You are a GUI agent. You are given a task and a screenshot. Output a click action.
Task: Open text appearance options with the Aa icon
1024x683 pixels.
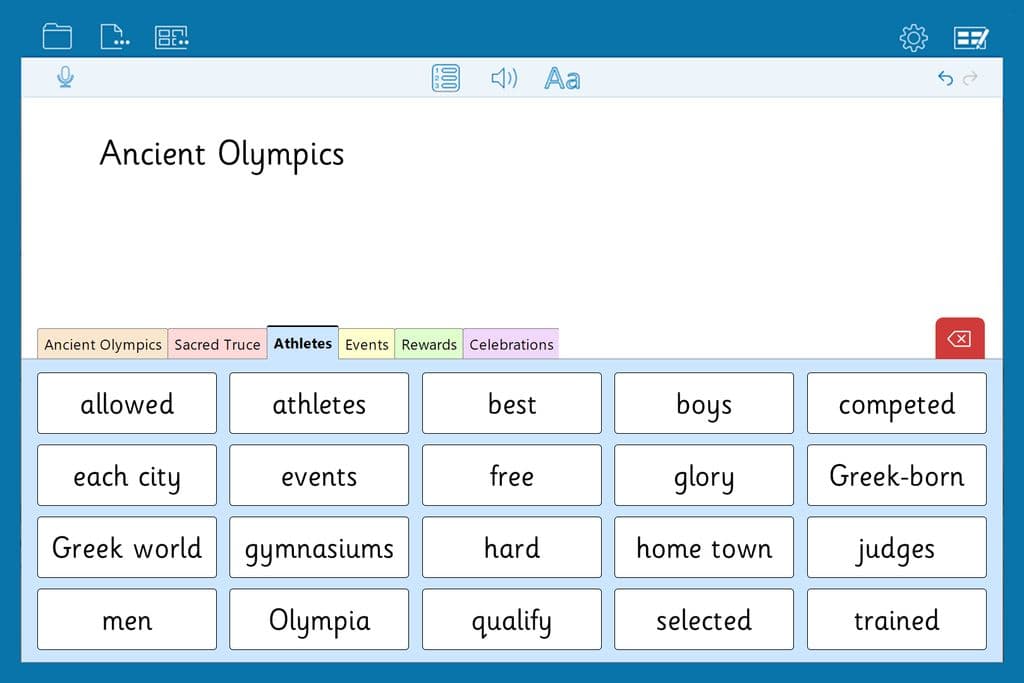click(x=560, y=77)
